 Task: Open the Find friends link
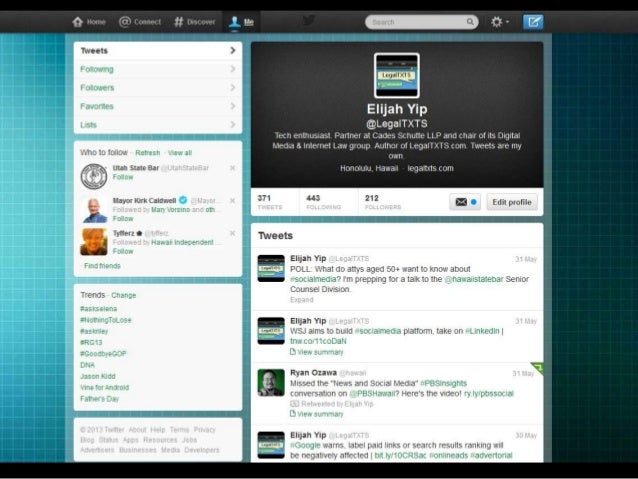pos(102,266)
